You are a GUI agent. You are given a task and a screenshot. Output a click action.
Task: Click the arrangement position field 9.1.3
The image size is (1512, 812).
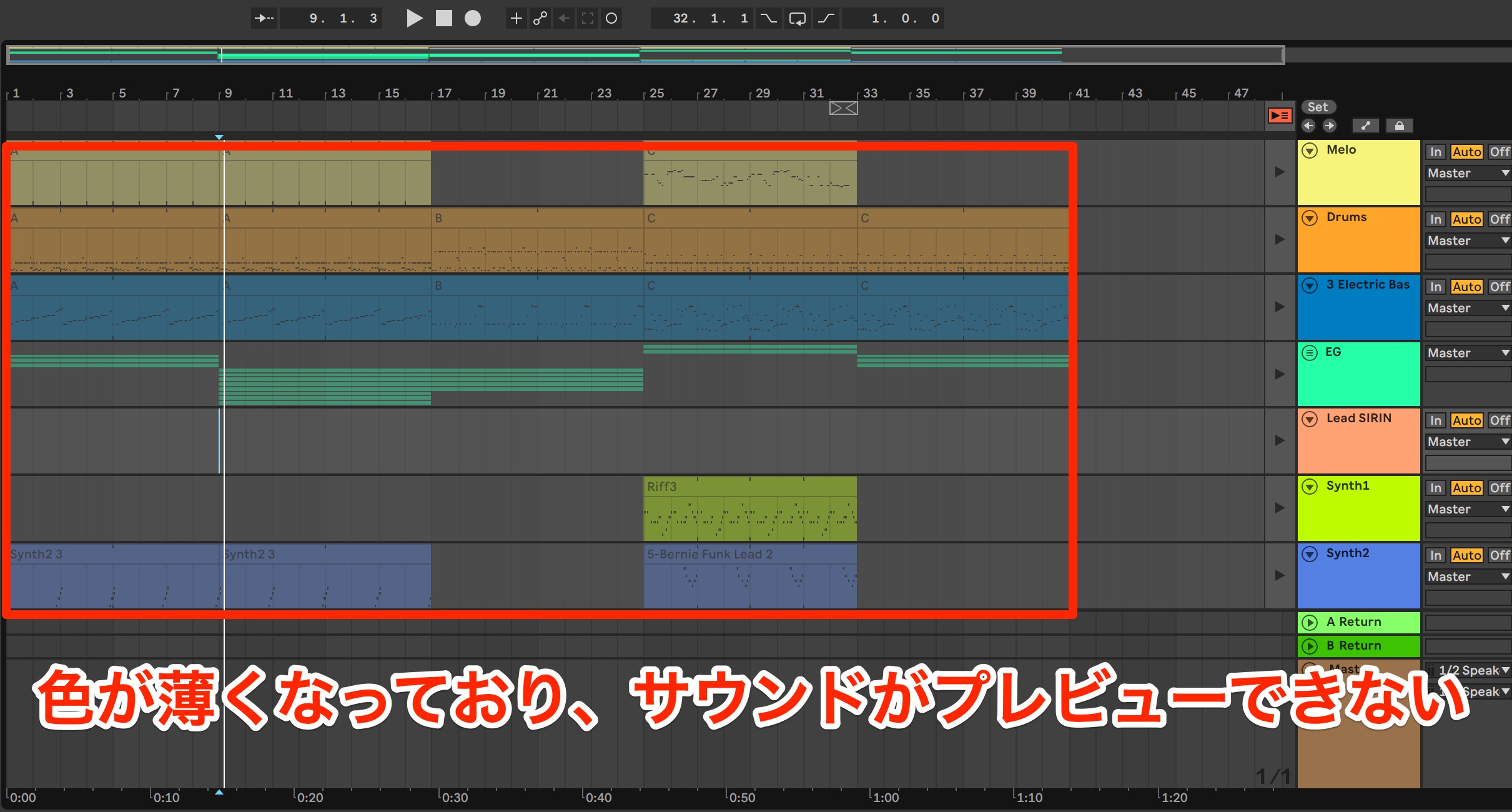tap(331, 18)
